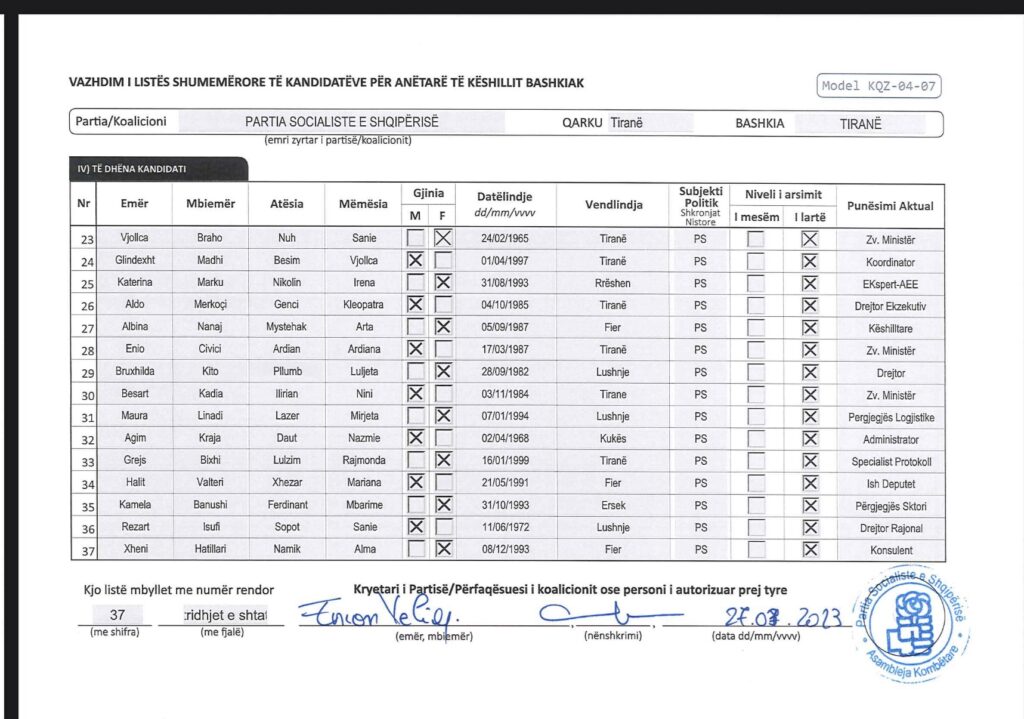Tick the I mesëm box for Bruxhilda Kito

[756, 372]
